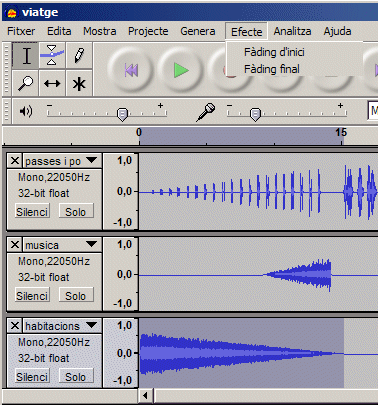Select the Multi-tool asterisk icon
Viewport: 378px width, 405px height.
(x=79, y=83)
